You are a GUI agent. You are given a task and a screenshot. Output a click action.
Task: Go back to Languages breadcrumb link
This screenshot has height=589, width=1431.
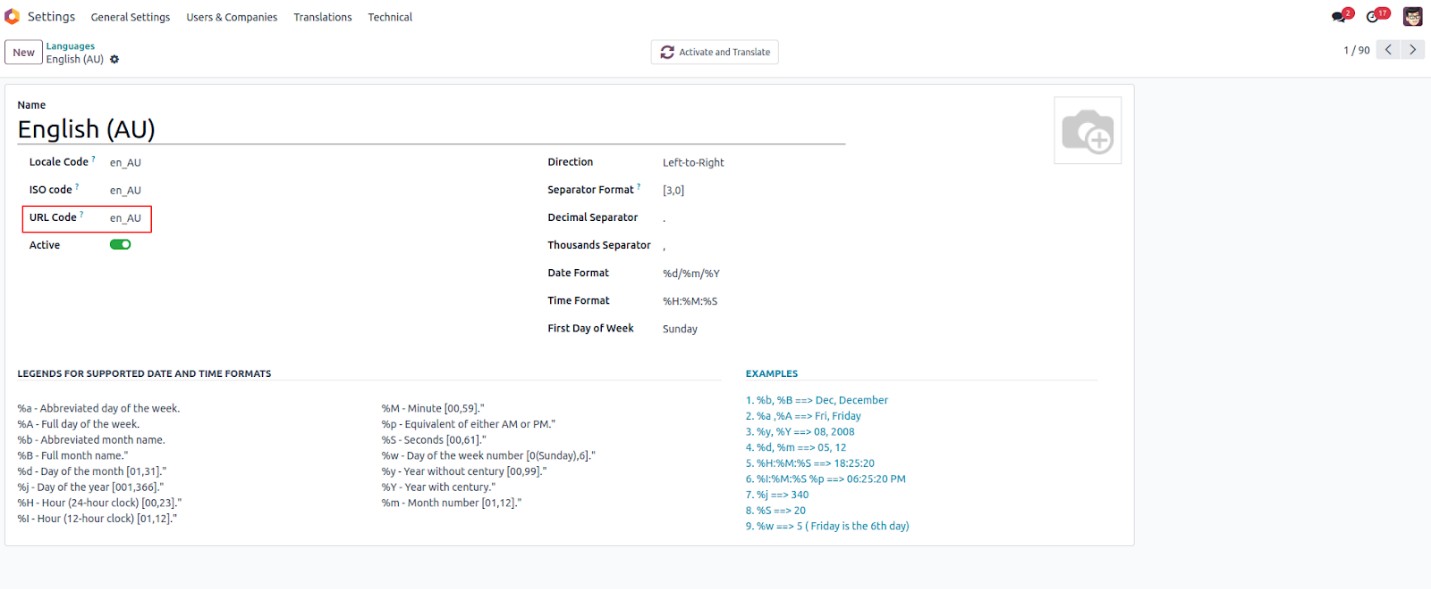[70, 46]
